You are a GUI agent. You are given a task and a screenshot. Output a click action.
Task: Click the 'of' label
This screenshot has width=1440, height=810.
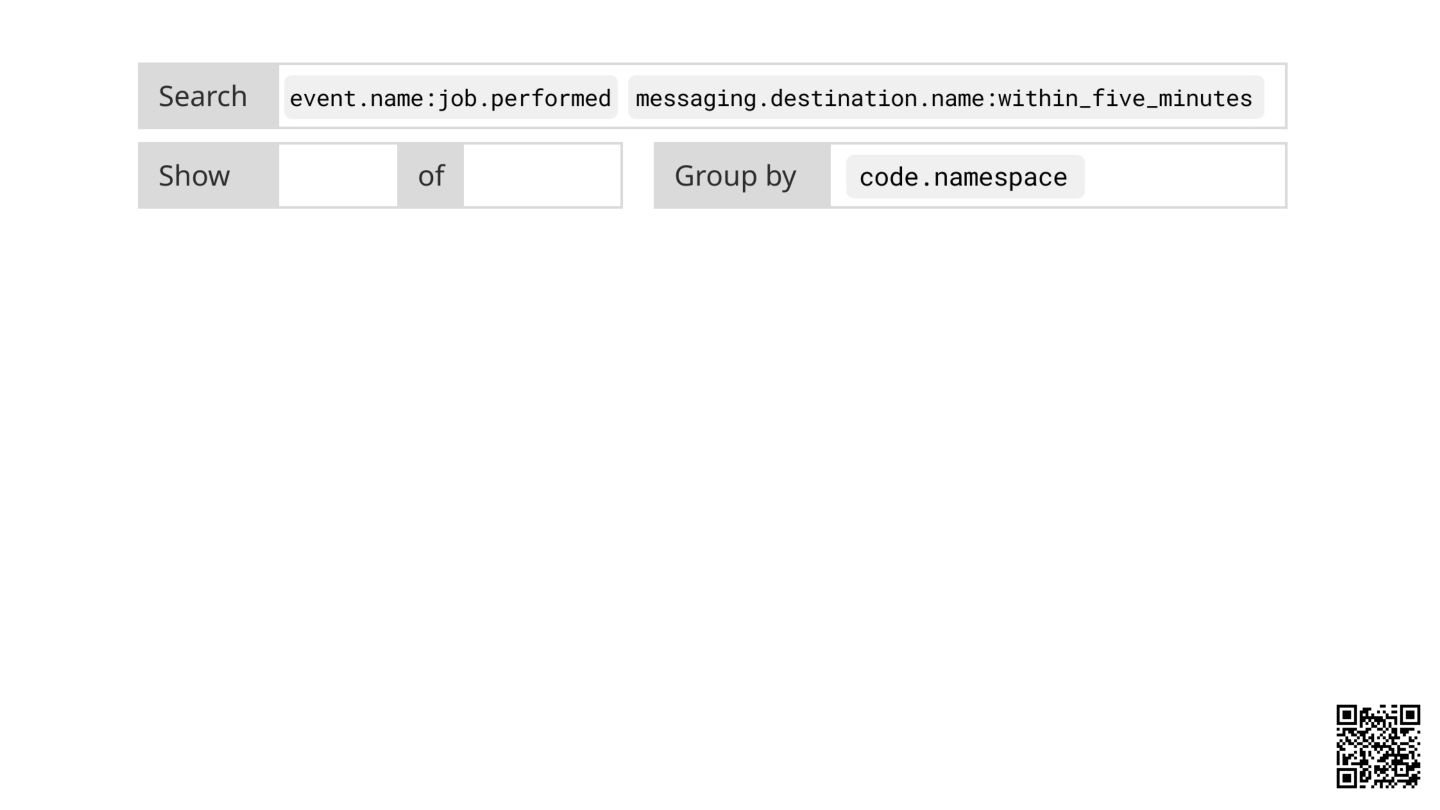pyautogui.click(x=431, y=176)
